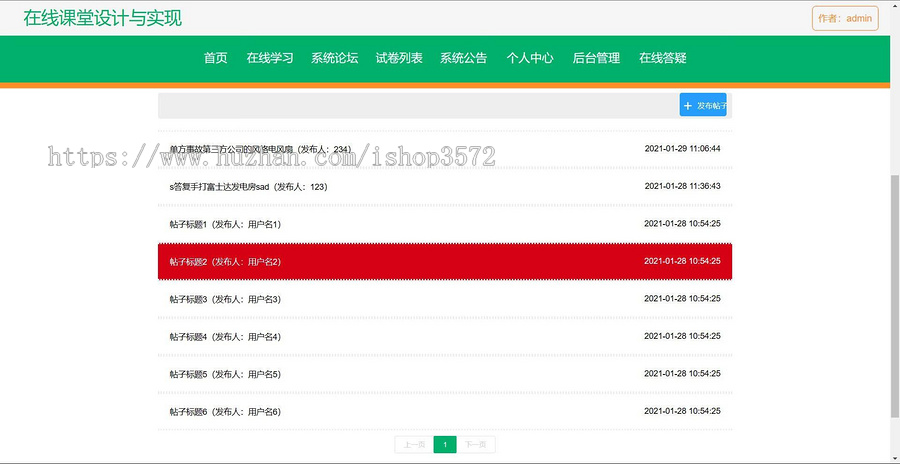Select page 1 in pagination

(445, 444)
